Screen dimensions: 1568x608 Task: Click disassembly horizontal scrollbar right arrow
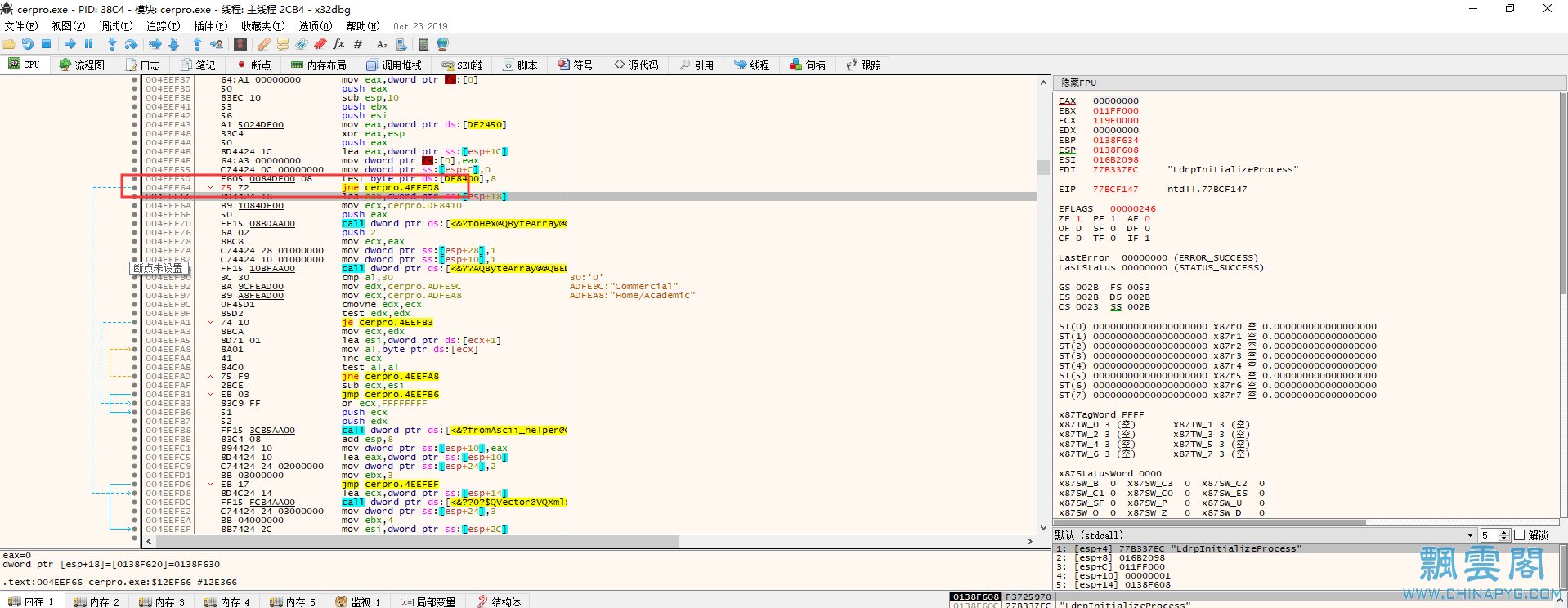1030,541
